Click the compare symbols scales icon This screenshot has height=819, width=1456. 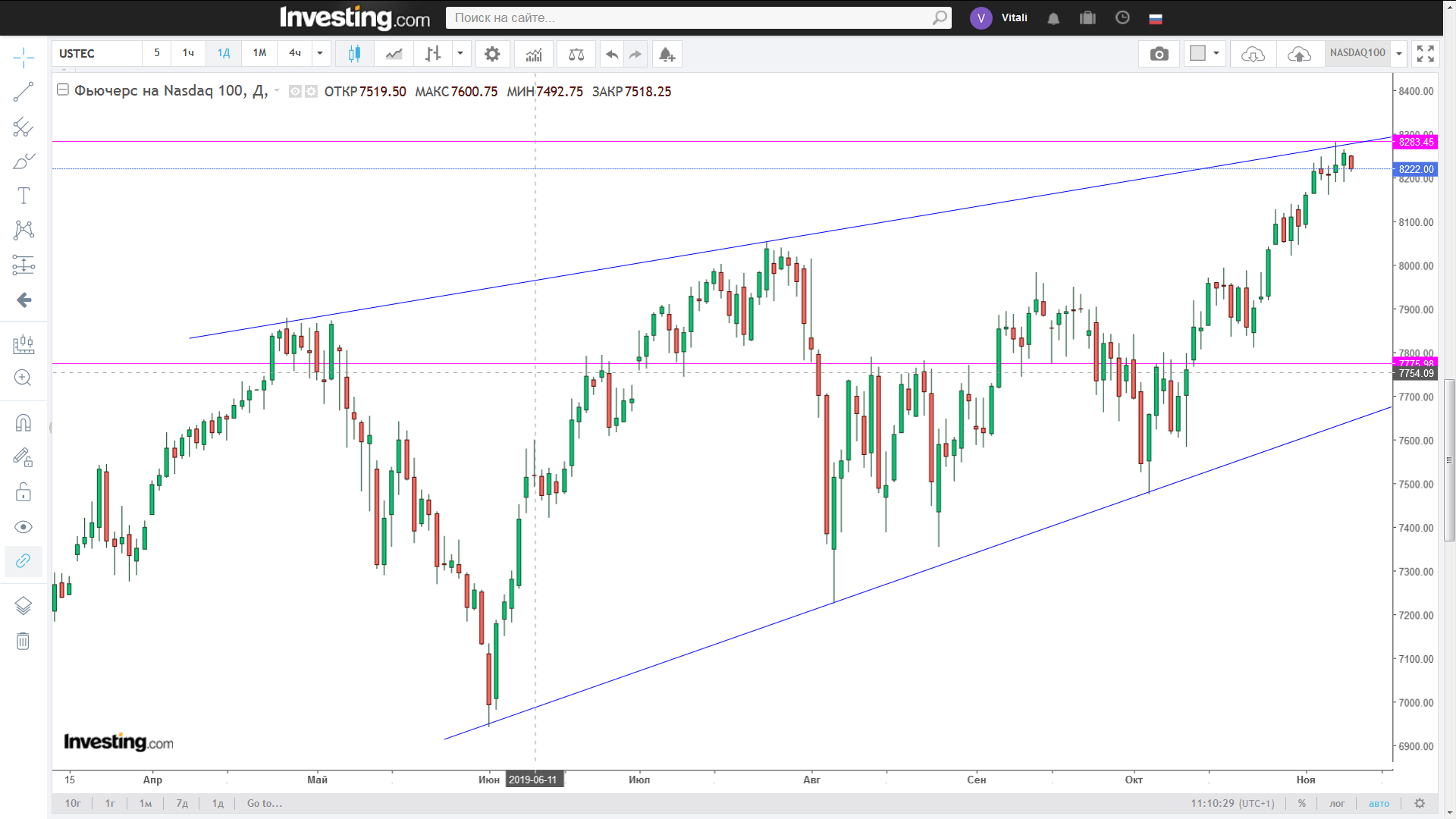576,54
